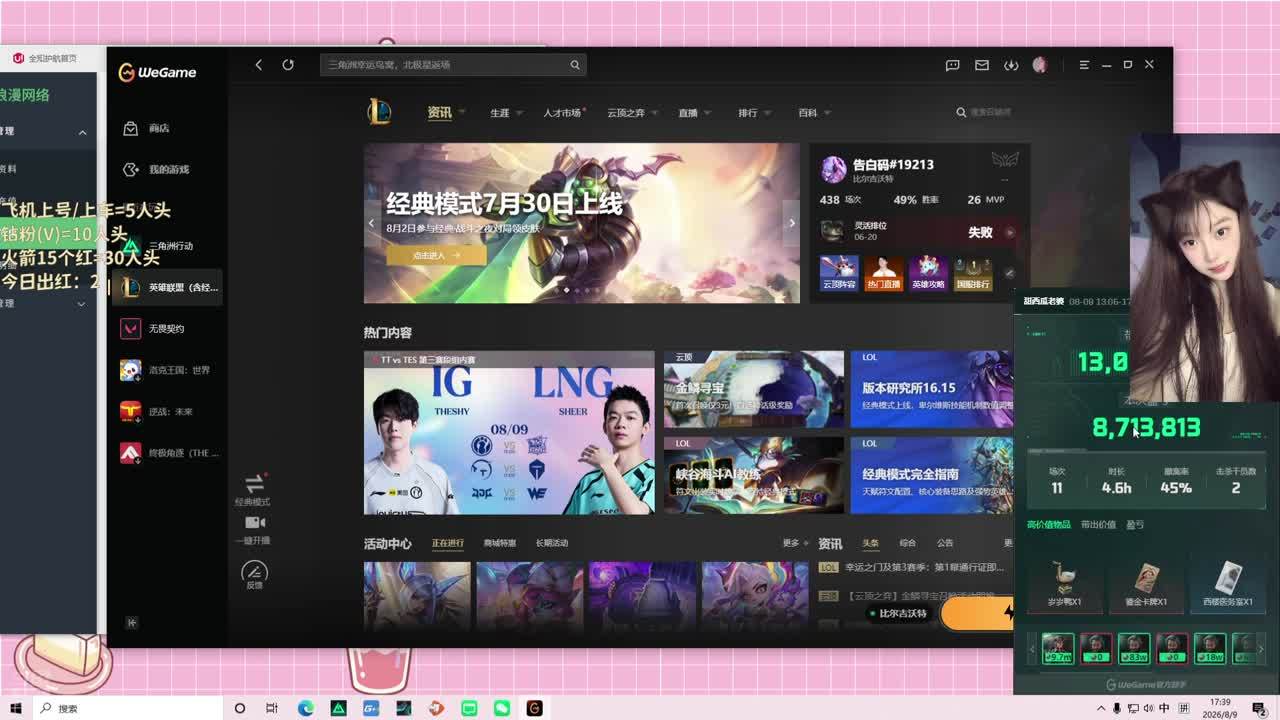
Task: Open the WeGame hamburger main menu
Action: (1084, 65)
